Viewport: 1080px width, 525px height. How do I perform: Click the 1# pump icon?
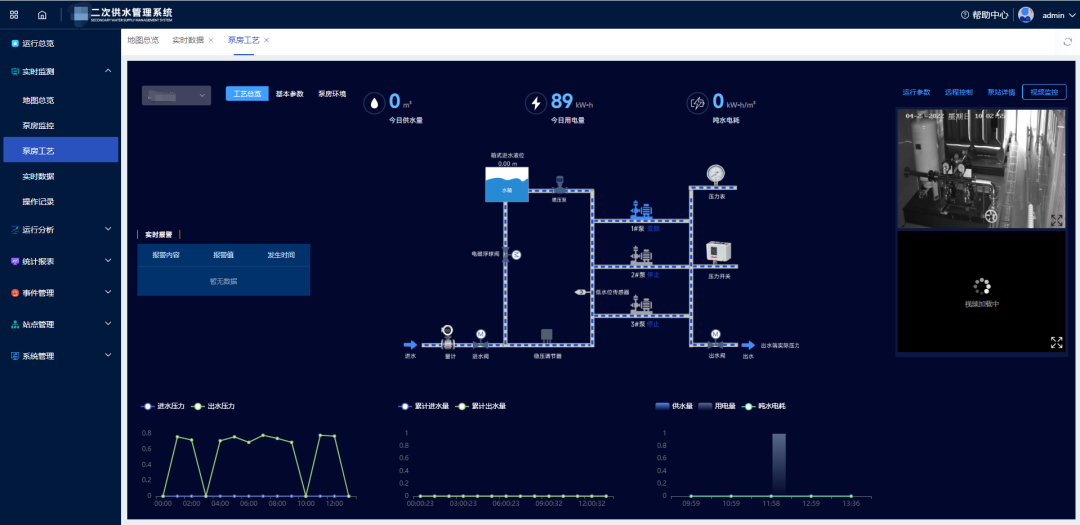click(642, 210)
